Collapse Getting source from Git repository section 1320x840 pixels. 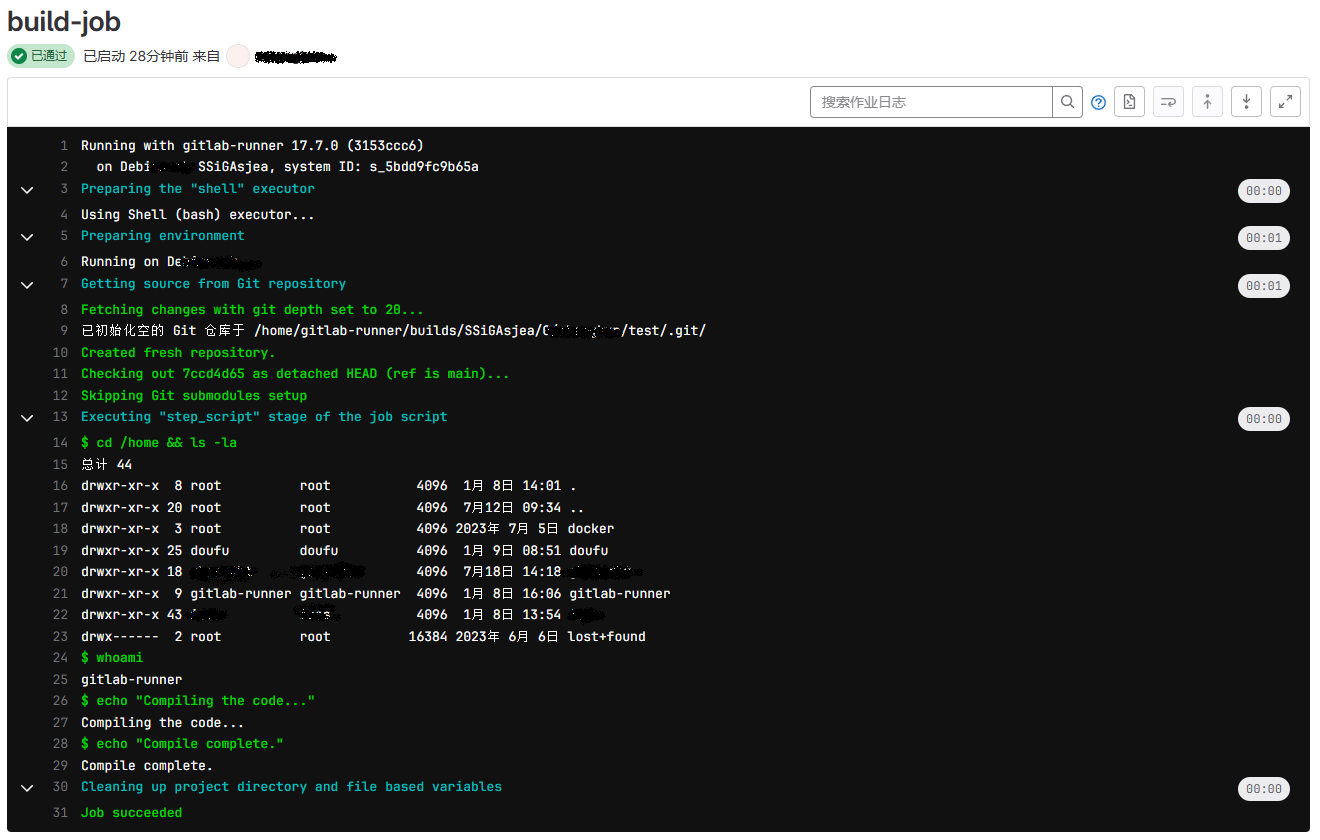[27, 285]
